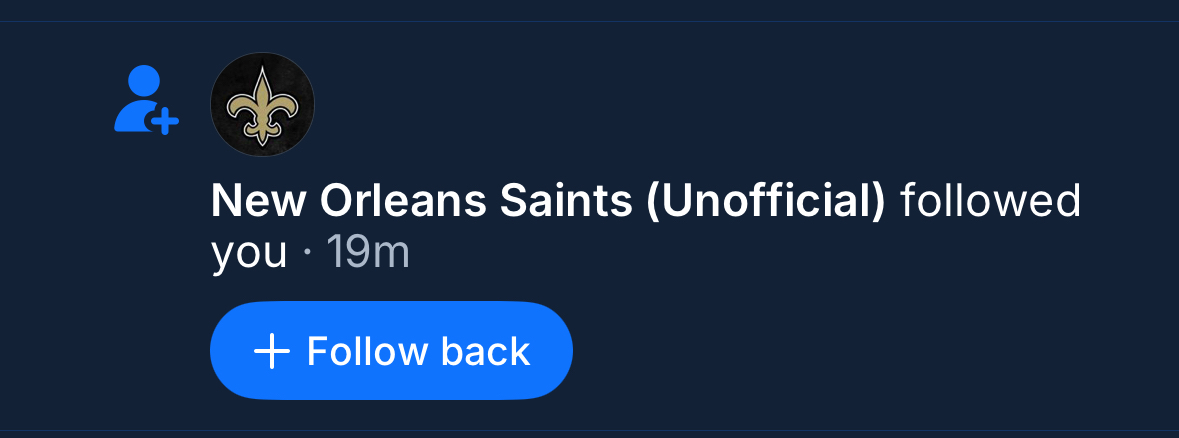Click the 19m timestamp
Image resolution: width=1179 pixels, height=438 pixels.
click(368, 254)
